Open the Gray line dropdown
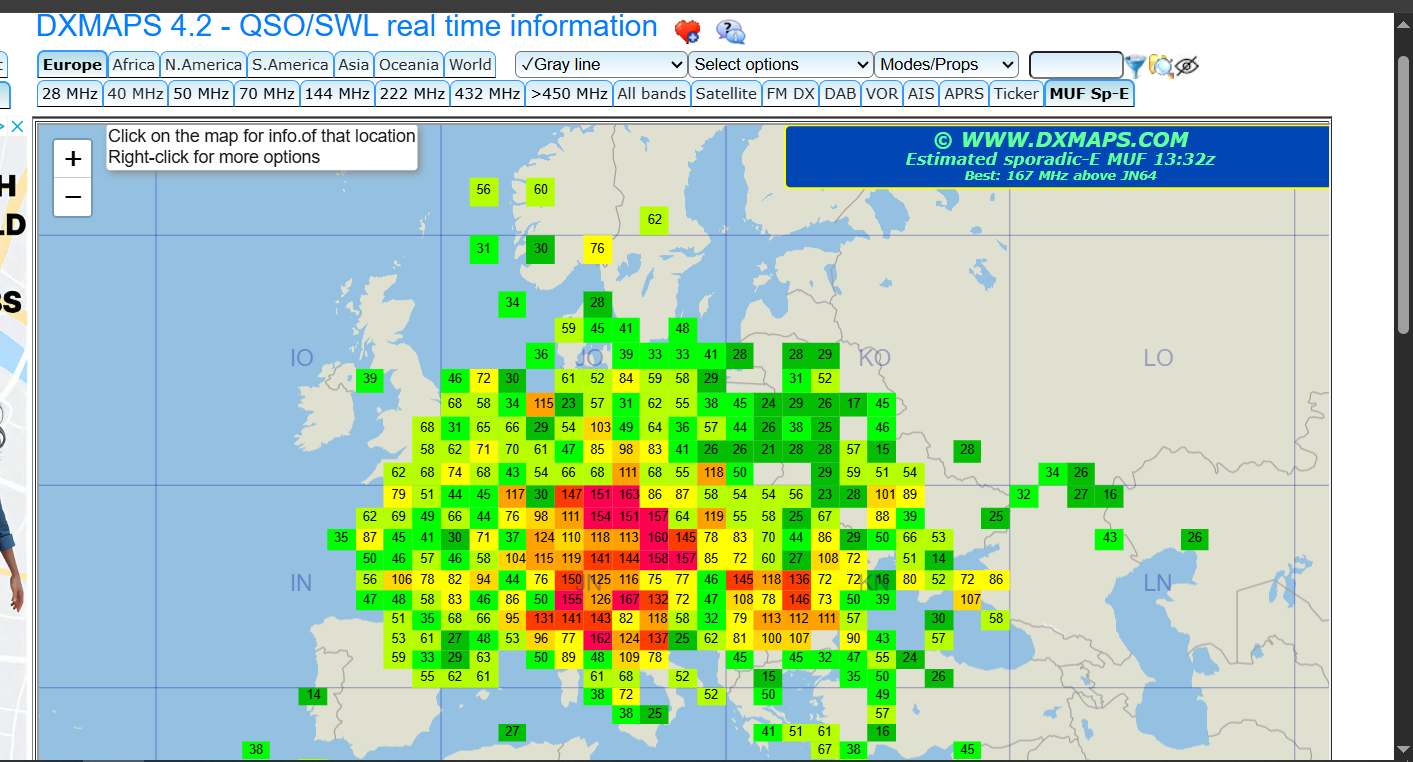Screen dimensions: 1413x762 (601, 65)
